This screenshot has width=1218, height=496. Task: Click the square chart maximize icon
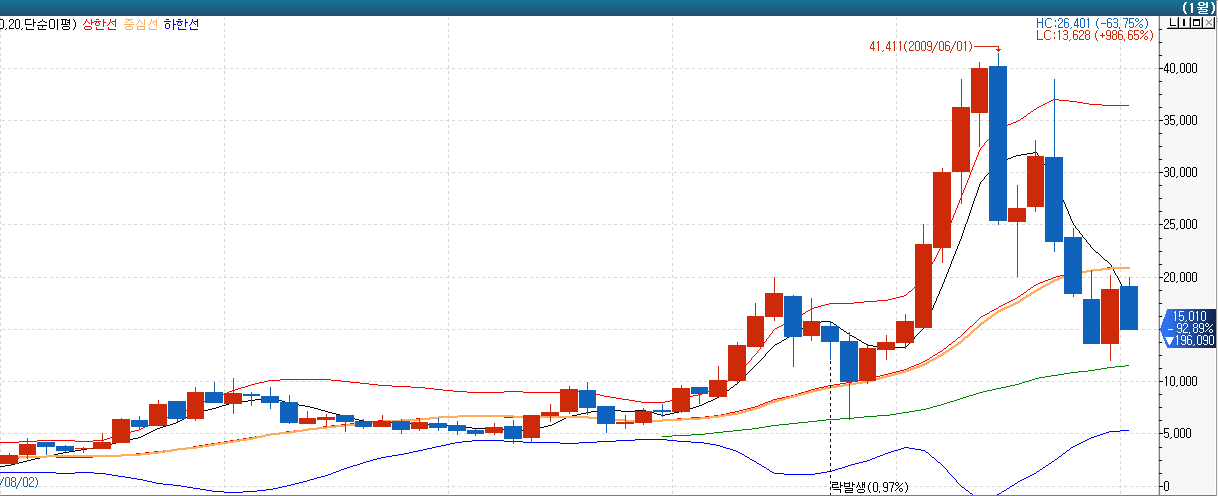point(1194,23)
